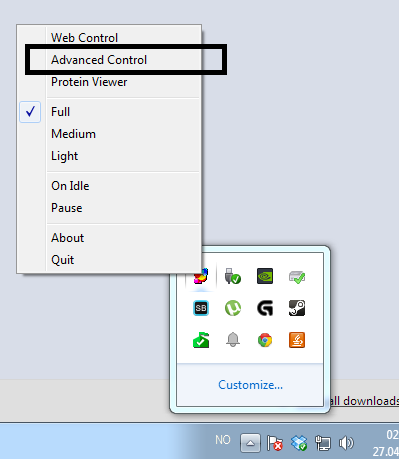Image resolution: width=399 pixels, height=459 pixels.
Task: Open the Google Chrome tray icon
Action: click(x=265, y=340)
